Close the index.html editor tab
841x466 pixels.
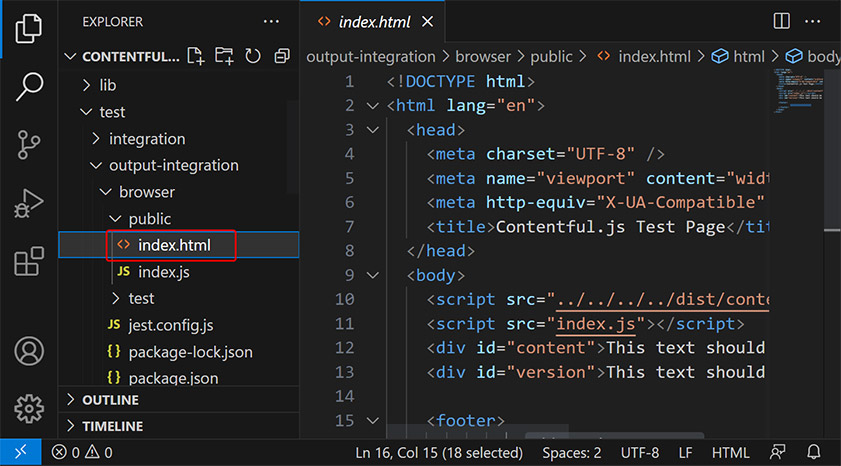point(427,22)
